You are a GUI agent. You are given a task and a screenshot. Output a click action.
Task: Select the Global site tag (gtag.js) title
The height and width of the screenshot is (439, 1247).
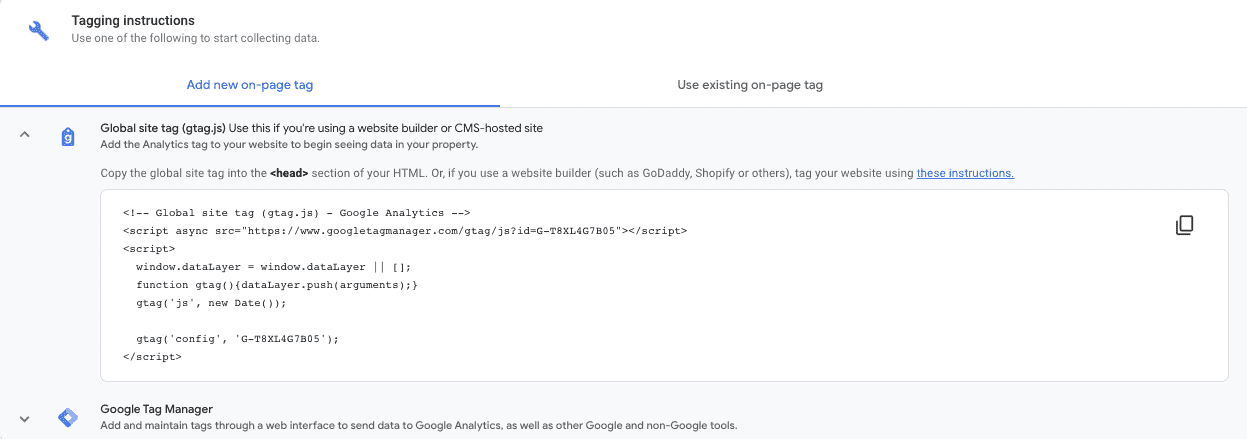[163, 128]
